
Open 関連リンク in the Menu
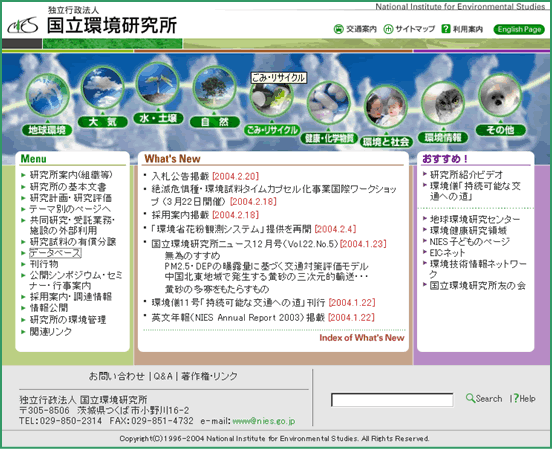(x=51, y=332)
